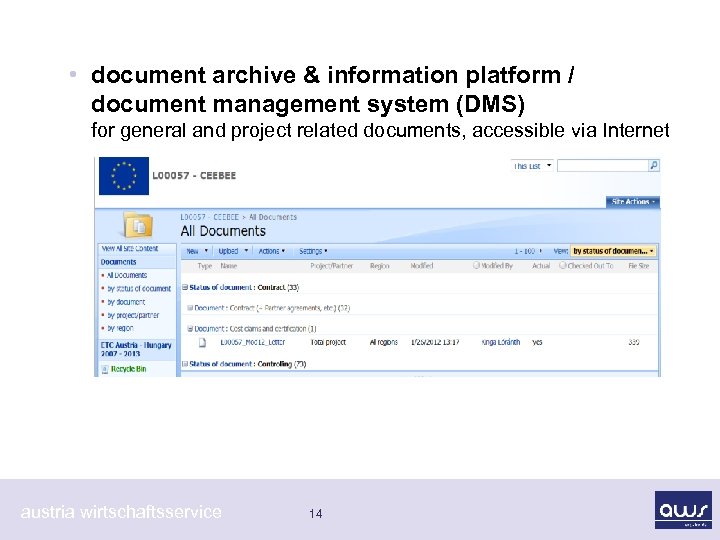This screenshot has width=720, height=540.
Task: Sort by the Project/Partner column header
Action: click(332, 266)
